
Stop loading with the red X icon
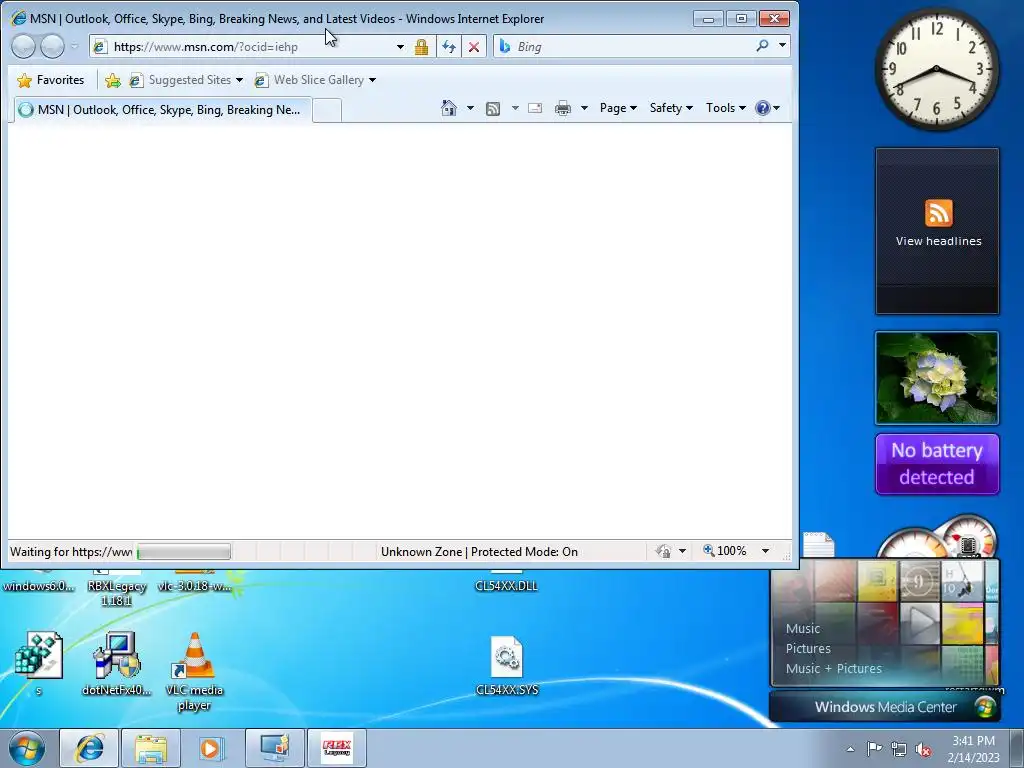(x=474, y=47)
